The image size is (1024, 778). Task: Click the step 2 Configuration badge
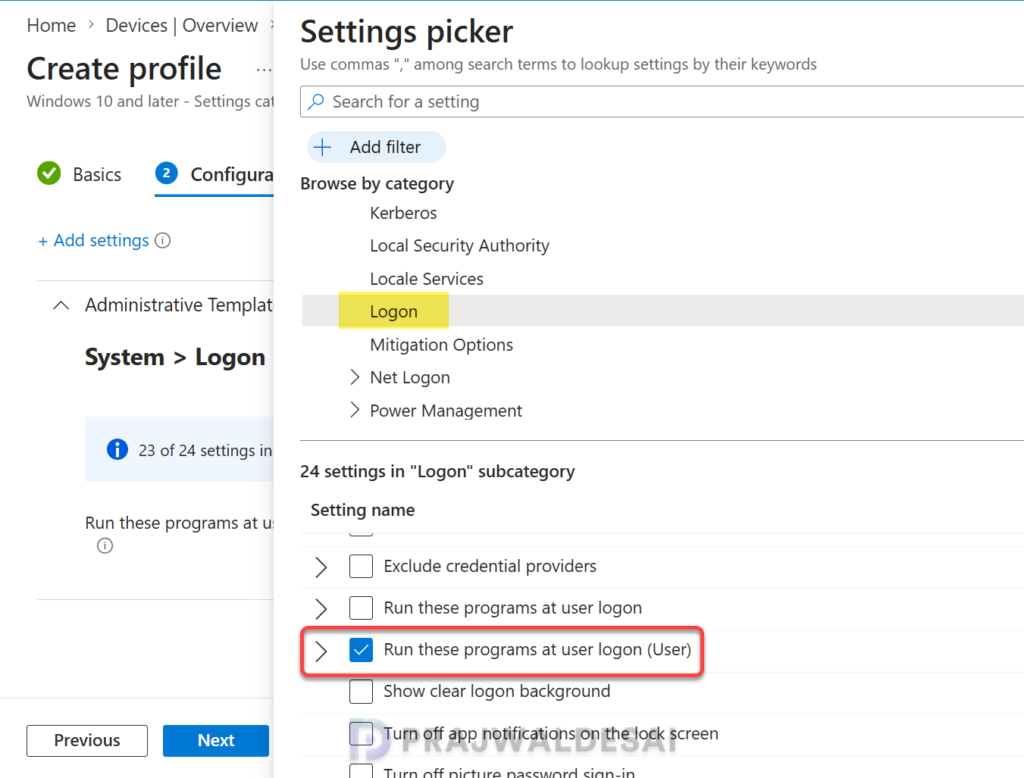tap(167, 173)
